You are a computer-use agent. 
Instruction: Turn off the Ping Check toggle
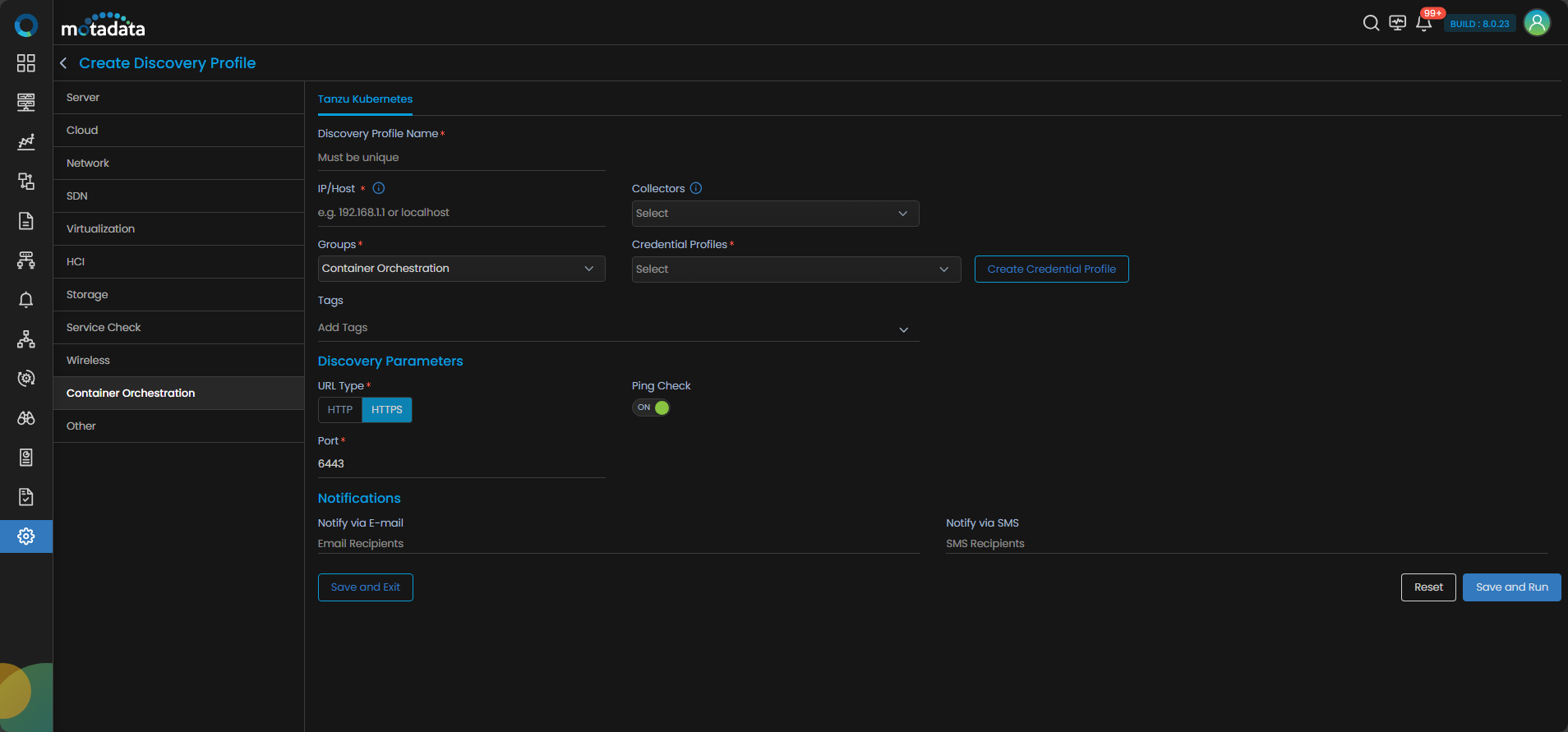coord(651,407)
